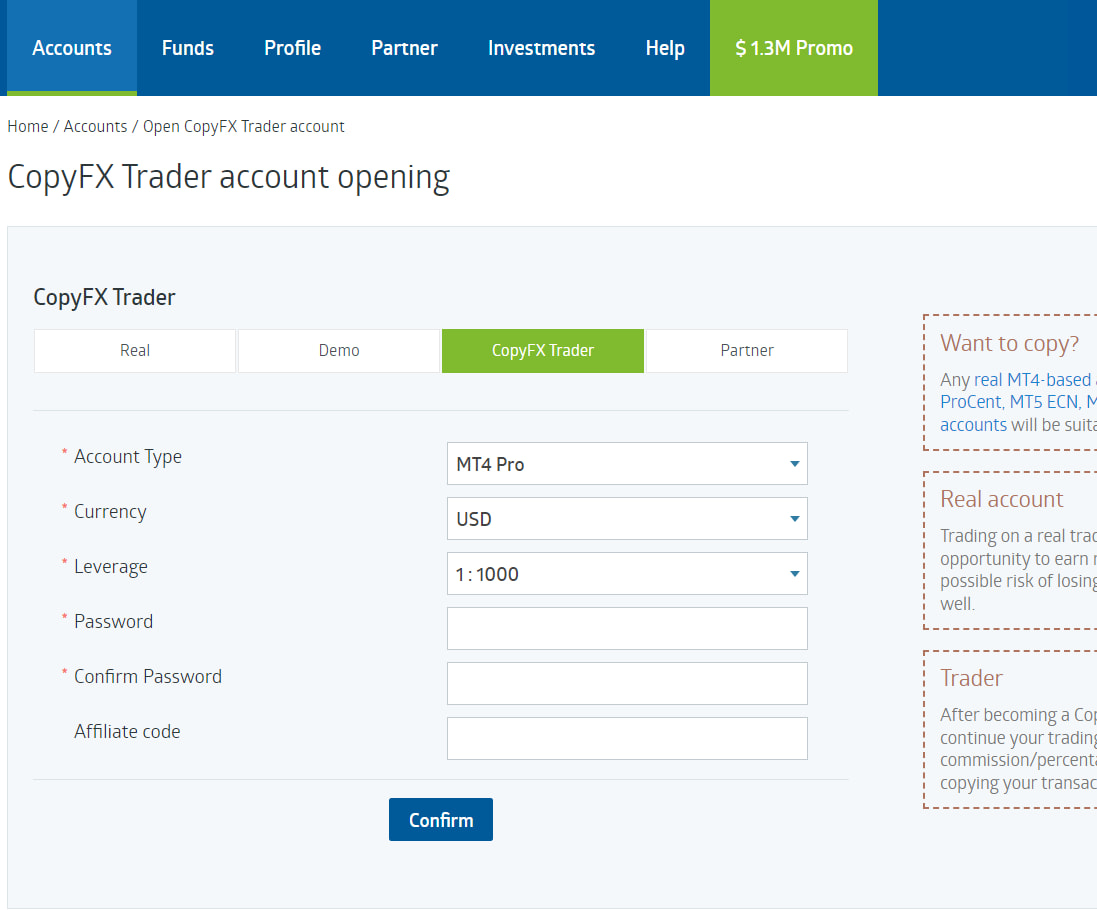Viewport: 1097px width, 910px height.
Task: Click the 'Currency' field label
Action: (110, 512)
